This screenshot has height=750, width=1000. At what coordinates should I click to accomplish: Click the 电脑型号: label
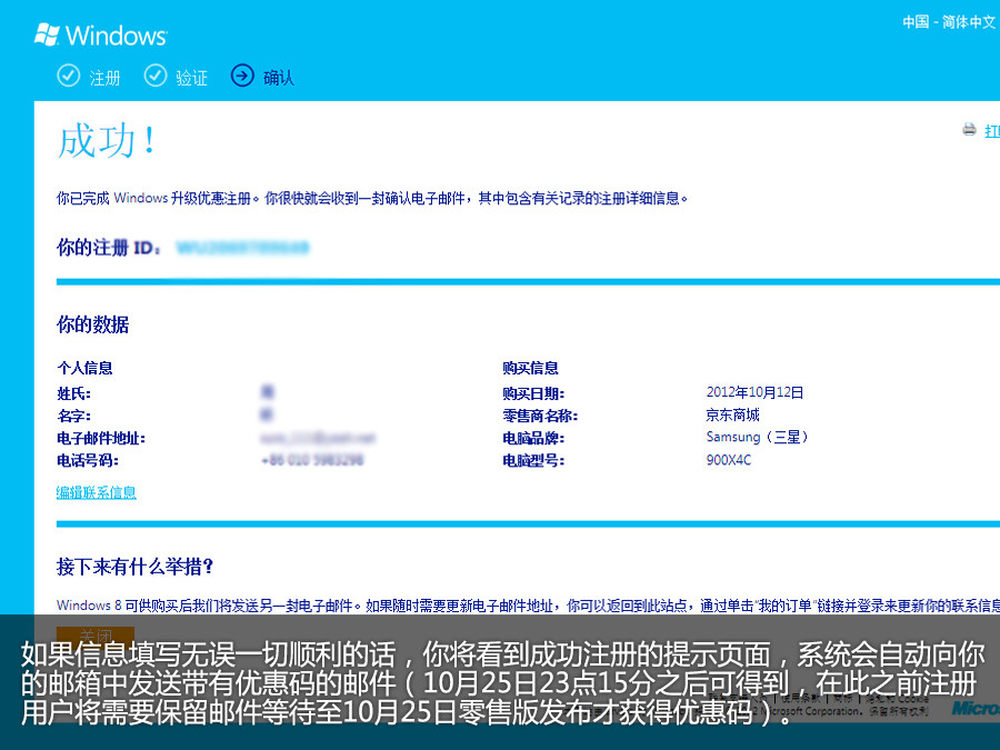(x=534, y=460)
